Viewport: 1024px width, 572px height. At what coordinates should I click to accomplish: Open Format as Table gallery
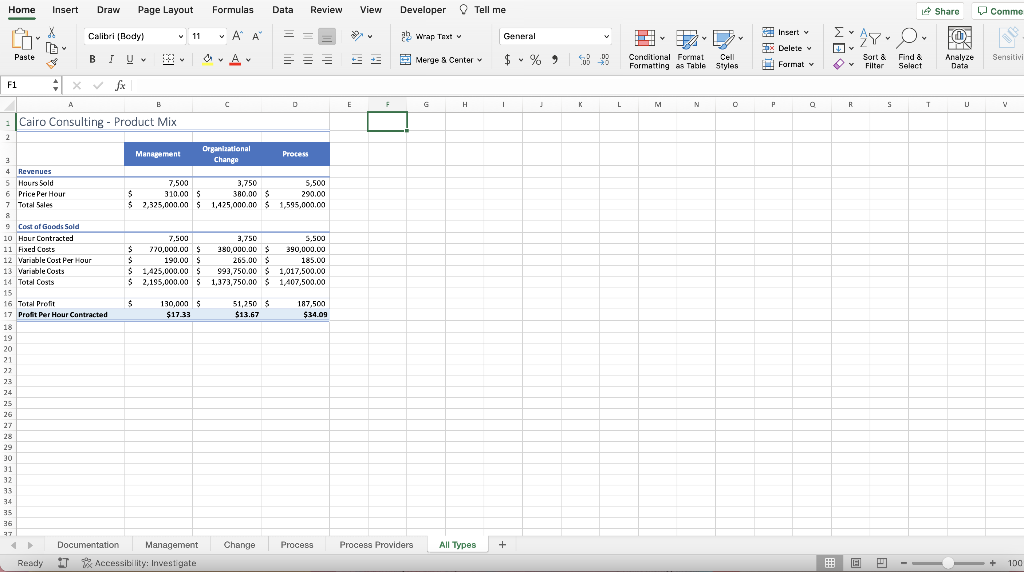click(690, 49)
